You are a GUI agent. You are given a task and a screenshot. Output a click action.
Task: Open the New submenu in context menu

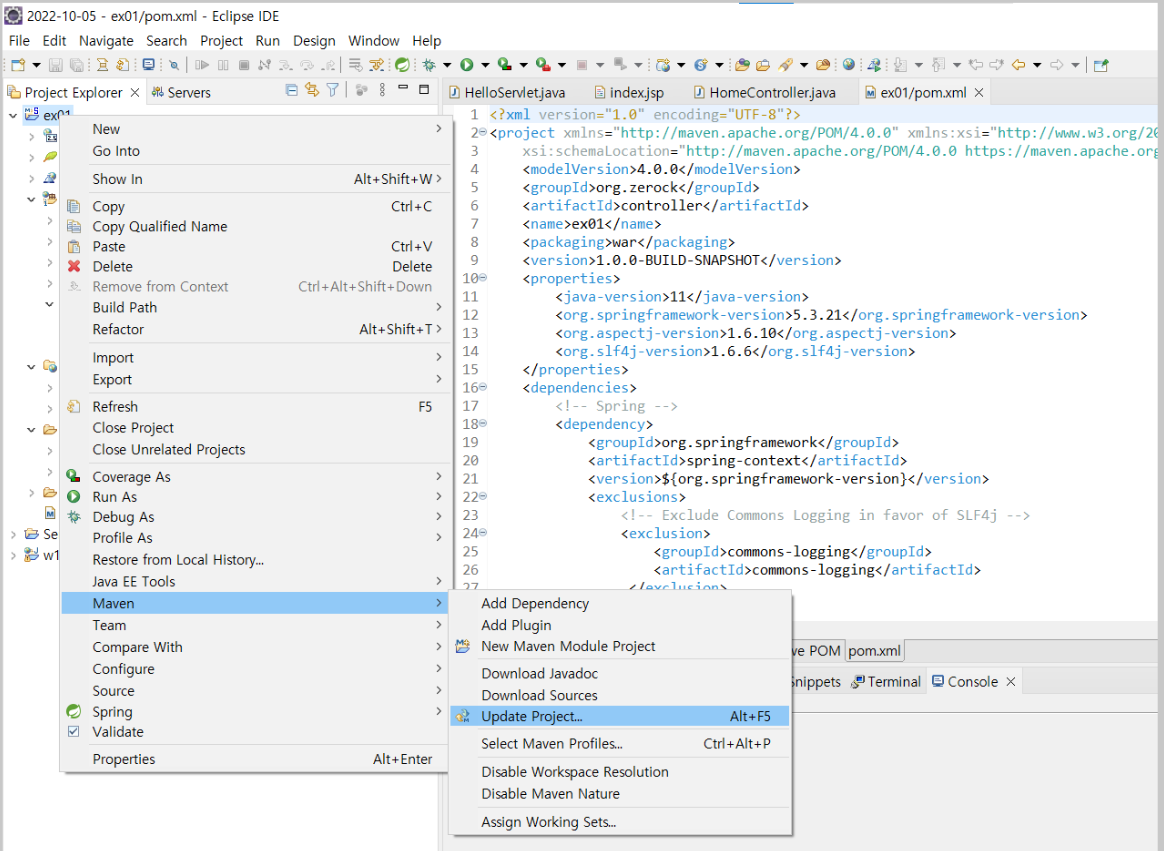[255, 129]
